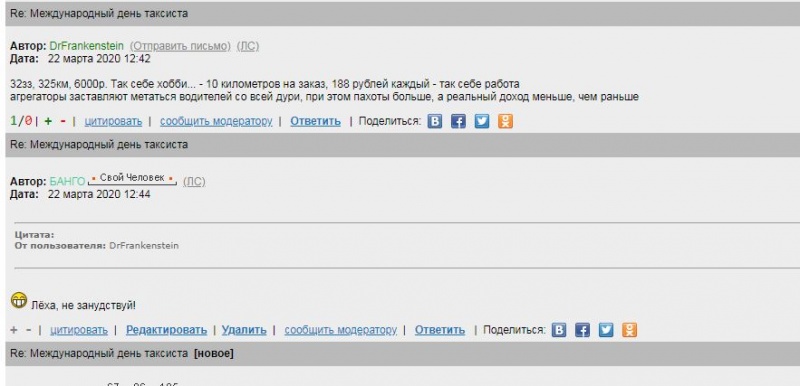The height and width of the screenshot is (386, 800).
Task: Click the text starting '32зз, 325км, 6000р.'
Action: point(264,84)
